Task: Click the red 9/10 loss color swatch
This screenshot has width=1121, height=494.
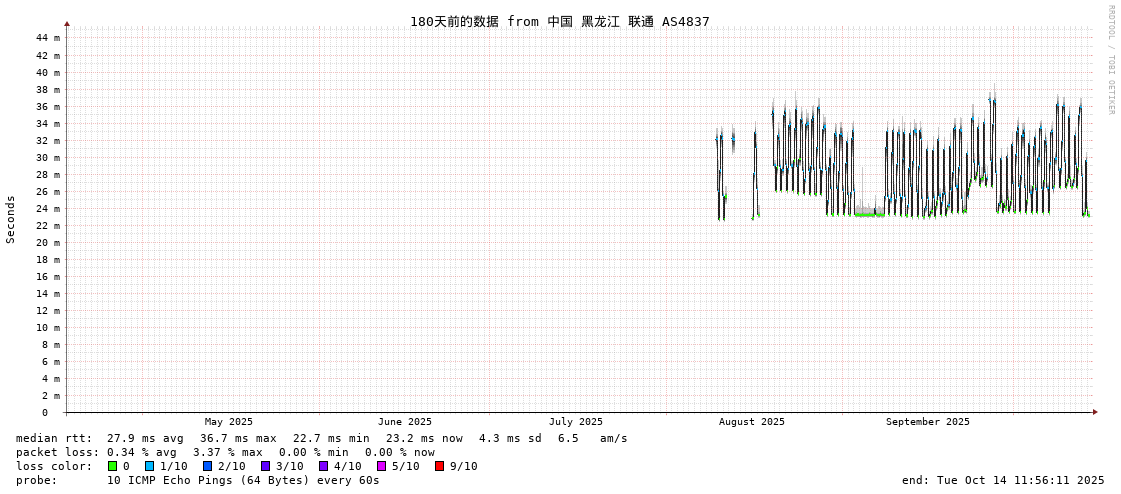Action: click(439, 466)
